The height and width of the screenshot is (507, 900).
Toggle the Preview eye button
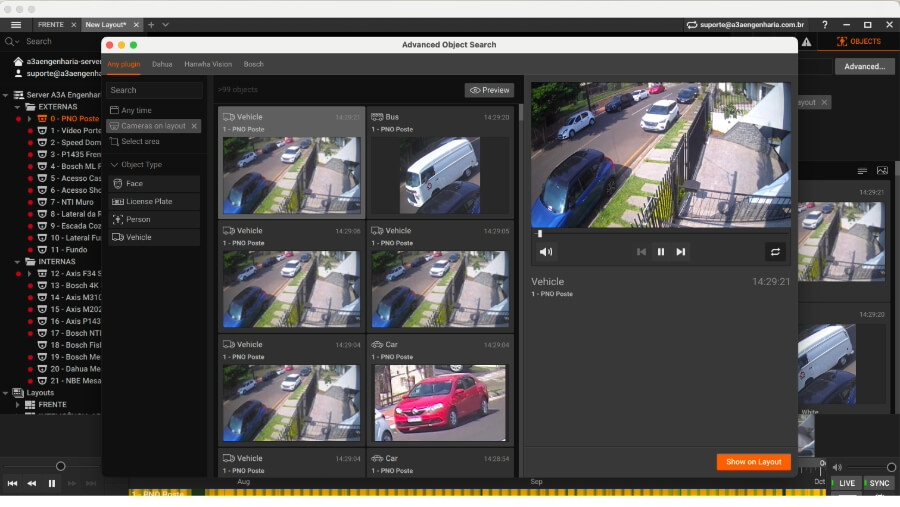[x=490, y=90]
